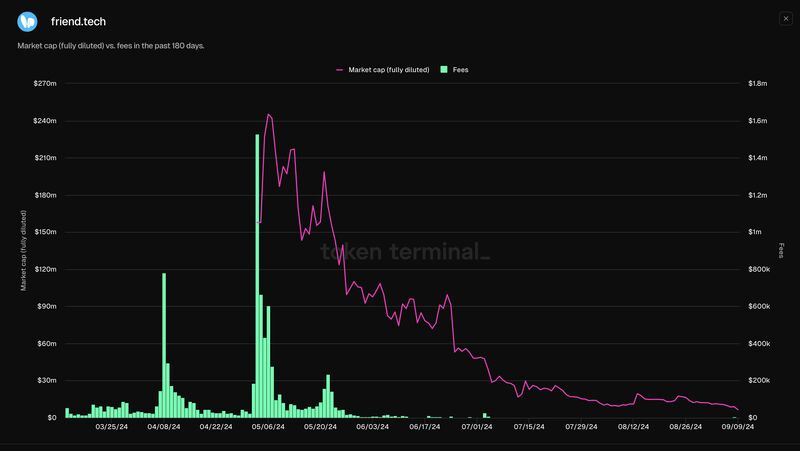This screenshot has height=451, width=800.
Task: Click the $210m left axis label
Action: click(x=45, y=158)
